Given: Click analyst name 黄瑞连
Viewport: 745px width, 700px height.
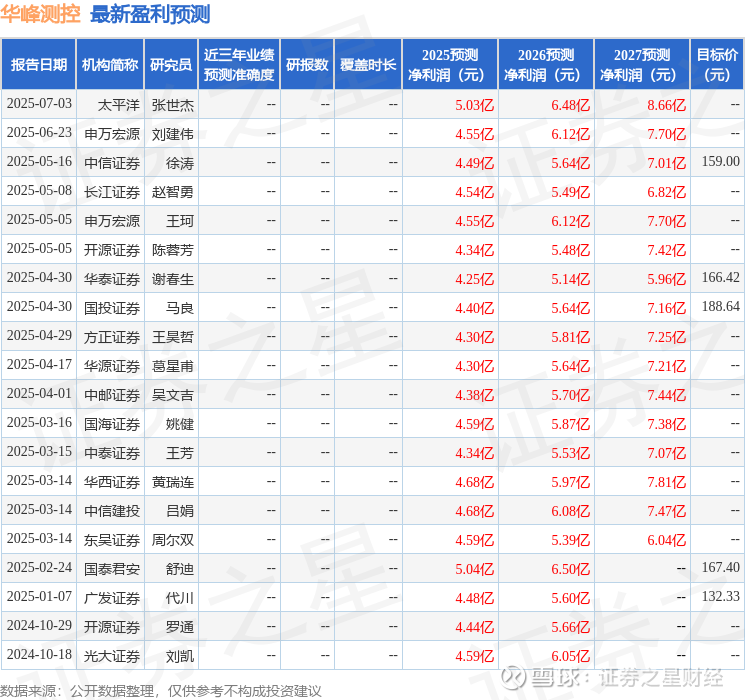Looking at the screenshot, I should coord(172,482).
